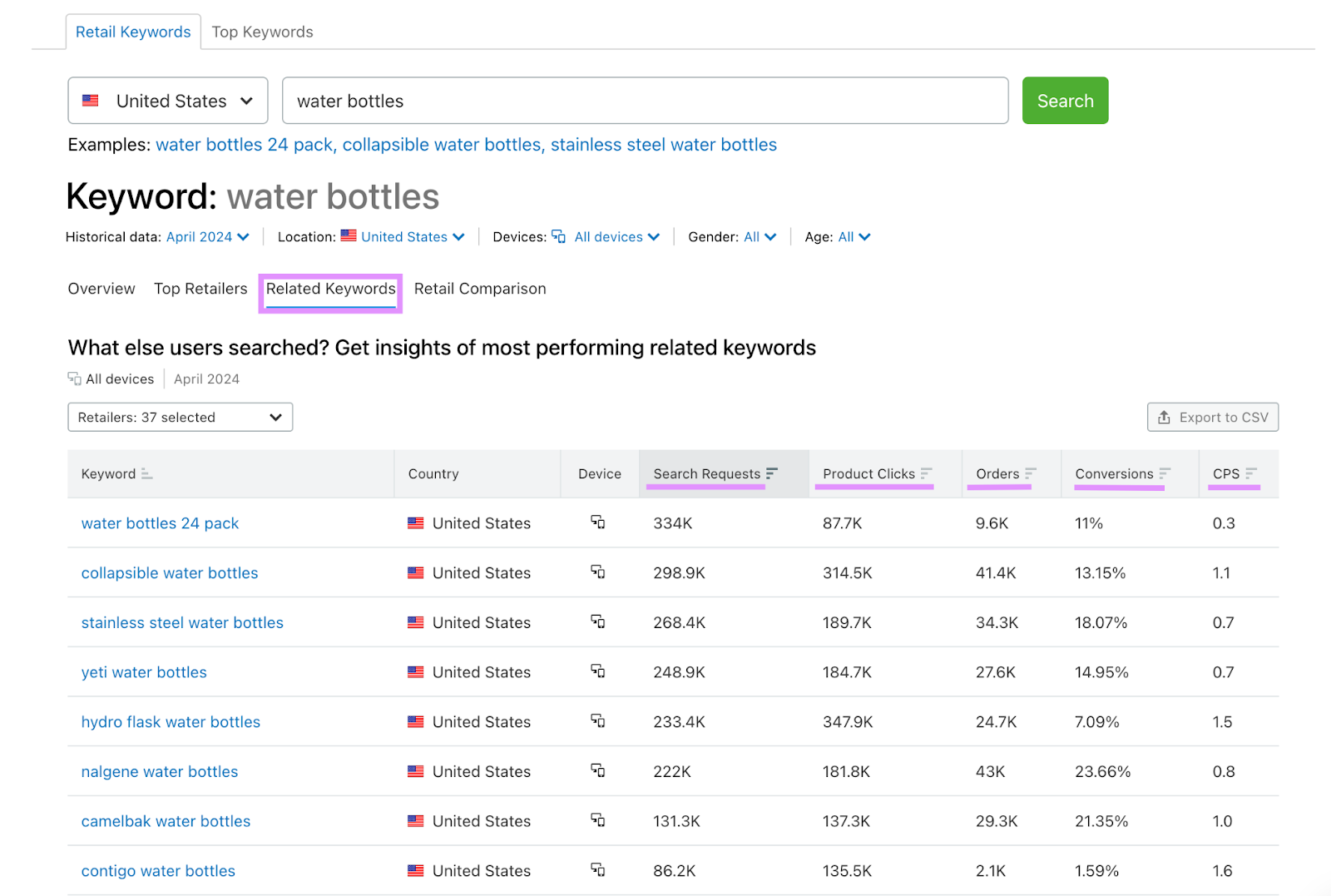Open the United States country selector
Image resolution: width=1331 pixels, height=896 pixels.
pyautogui.click(x=168, y=101)
